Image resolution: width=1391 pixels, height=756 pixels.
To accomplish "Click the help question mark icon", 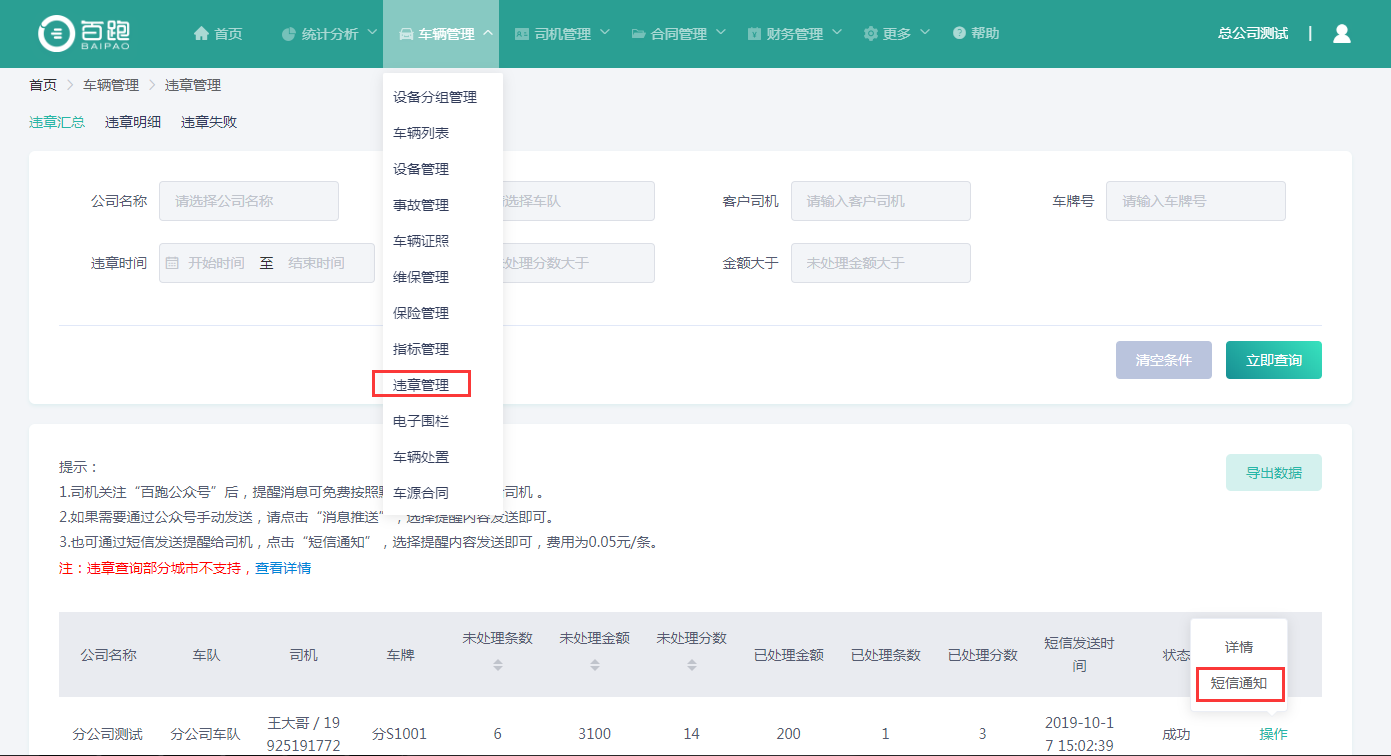I will (959, 34).
